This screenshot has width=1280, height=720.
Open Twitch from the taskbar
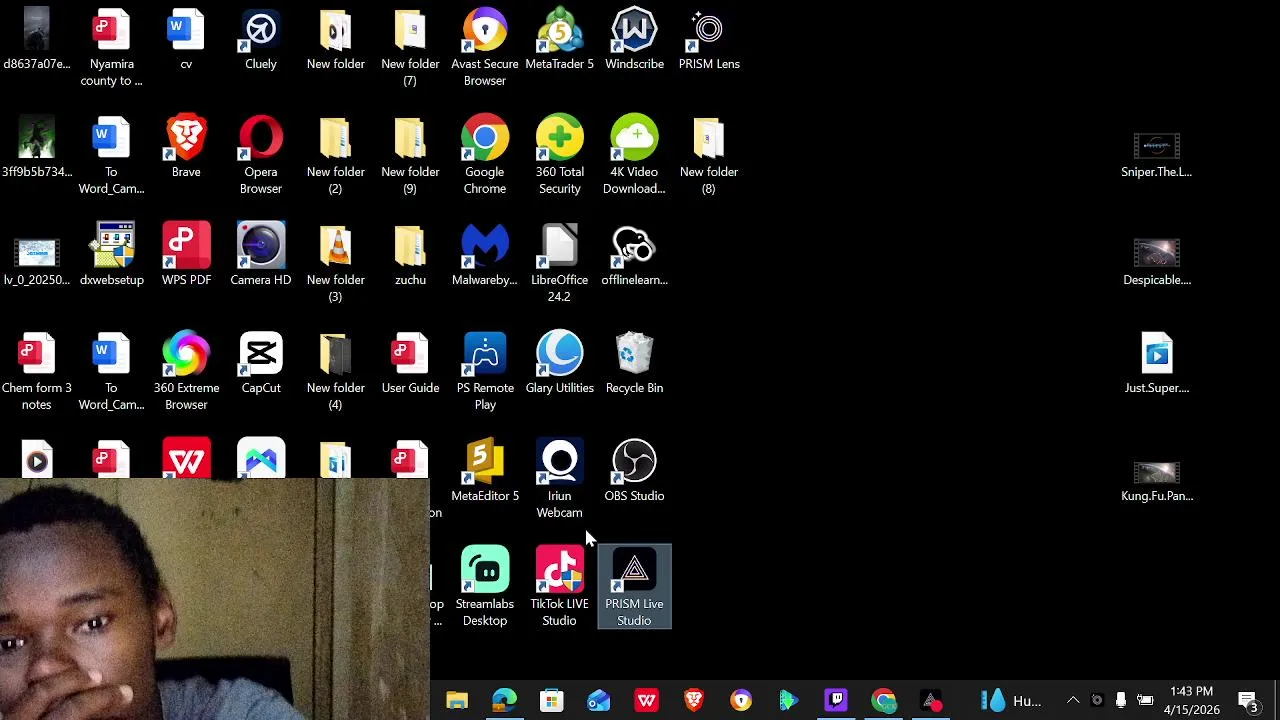[x=836, y=701]
